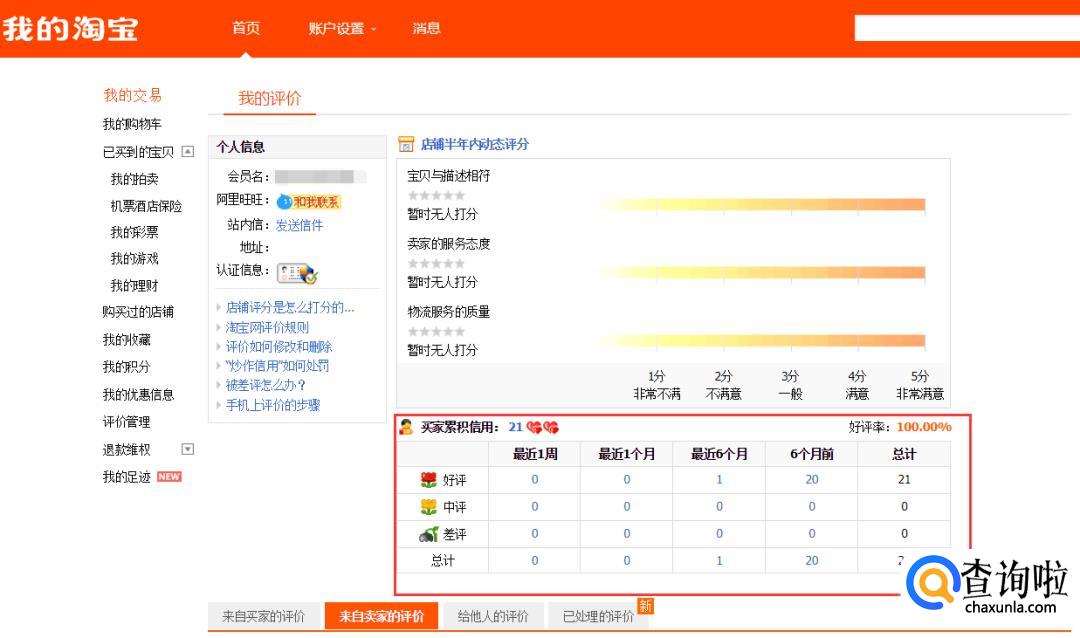
Task: Open 我的游戏 sidebar item
Action: [134, 258]
